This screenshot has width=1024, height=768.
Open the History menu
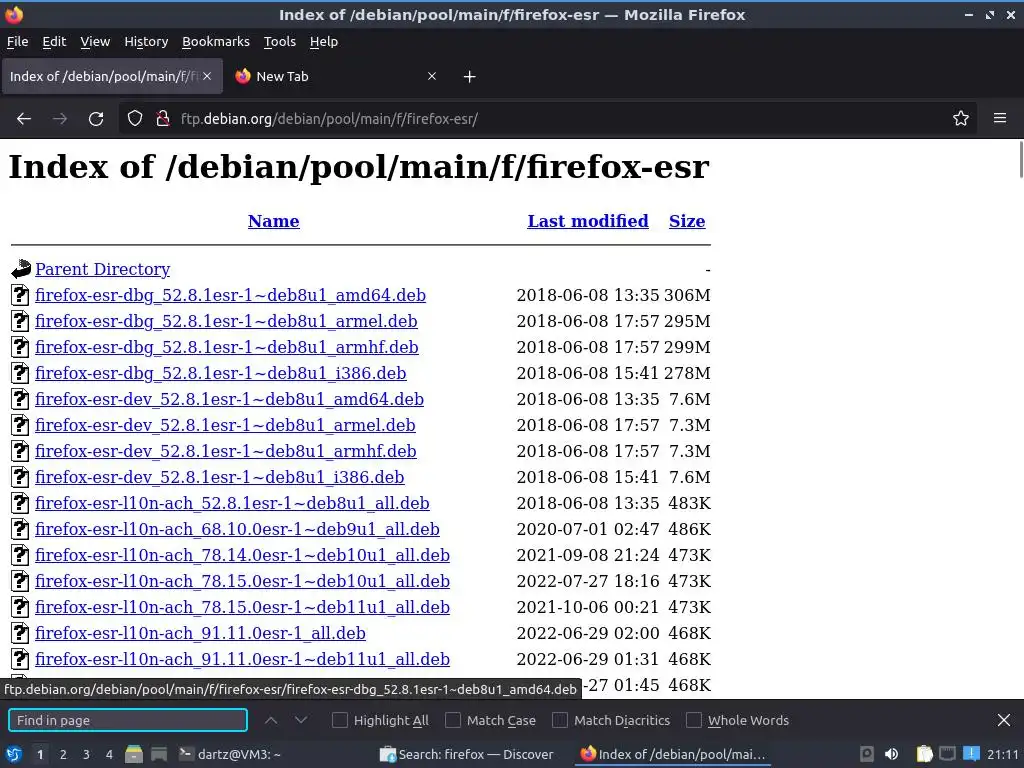pyautogui.click(x=146, y=41)
